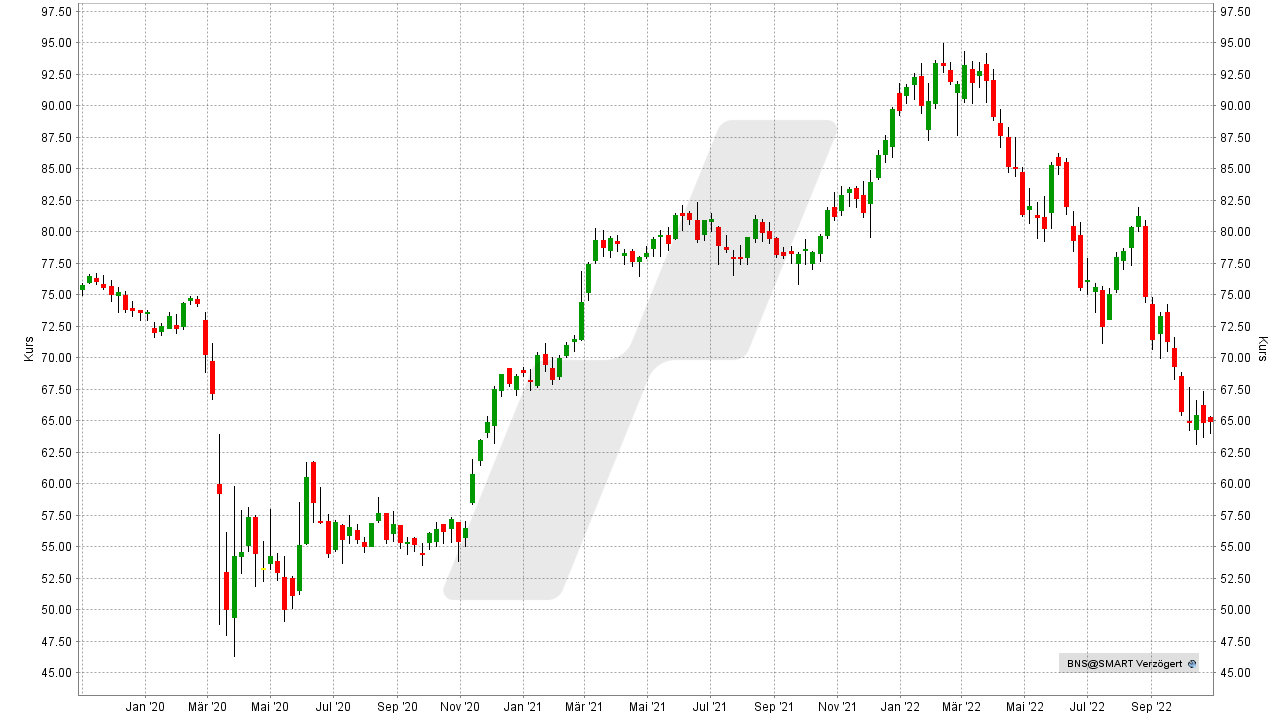
Task: Click 70.00 on the left price axis
Action: pyautogui.click(x=56, y=358)
